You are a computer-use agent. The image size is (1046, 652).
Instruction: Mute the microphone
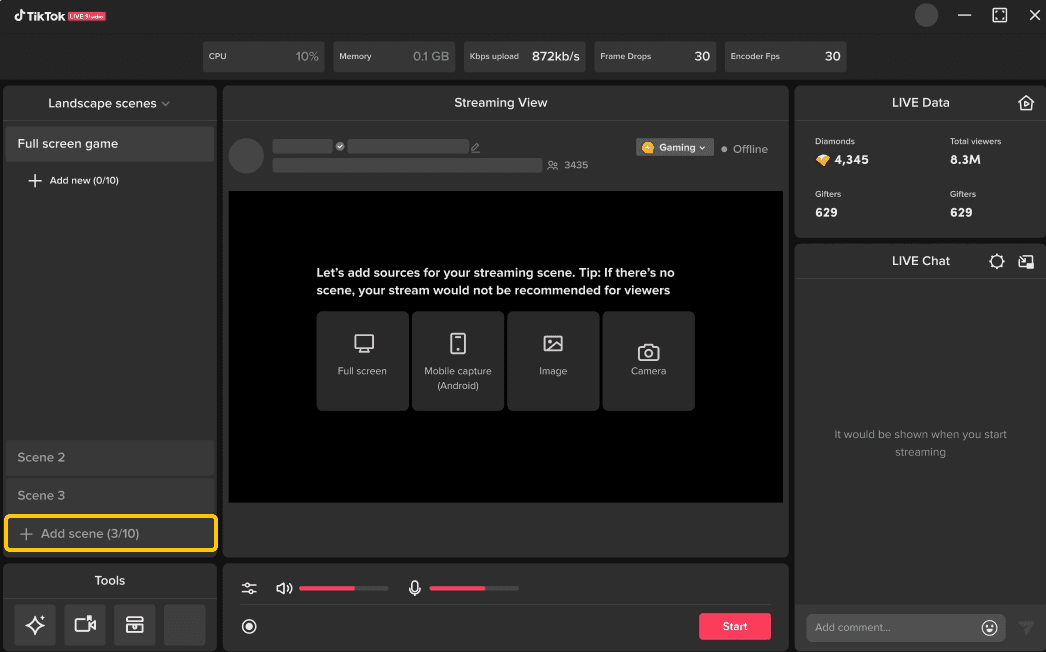pos(415,588)
